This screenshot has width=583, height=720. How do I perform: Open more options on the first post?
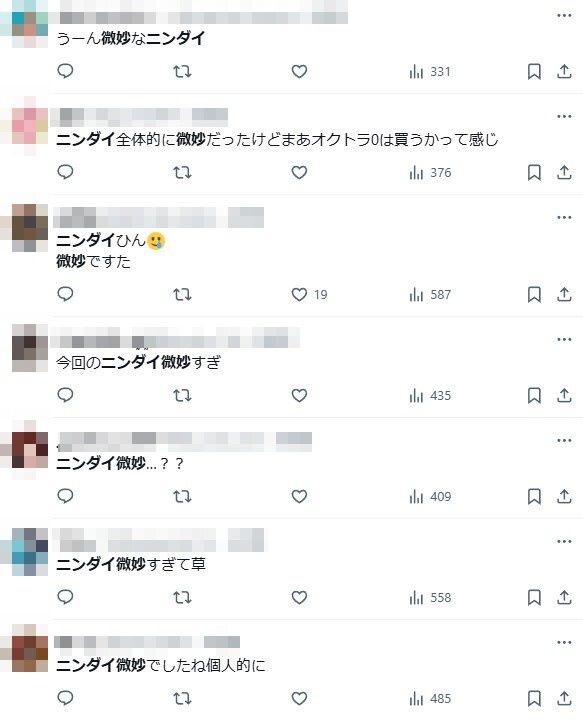[564, 16]
